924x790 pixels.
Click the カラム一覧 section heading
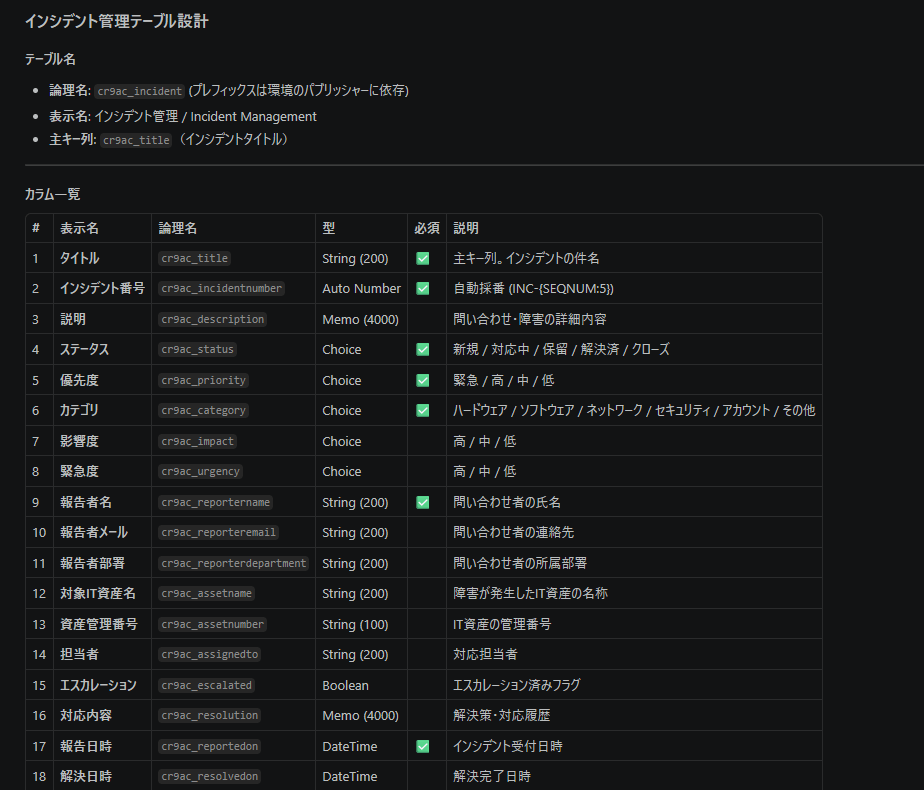pos(52,194)
